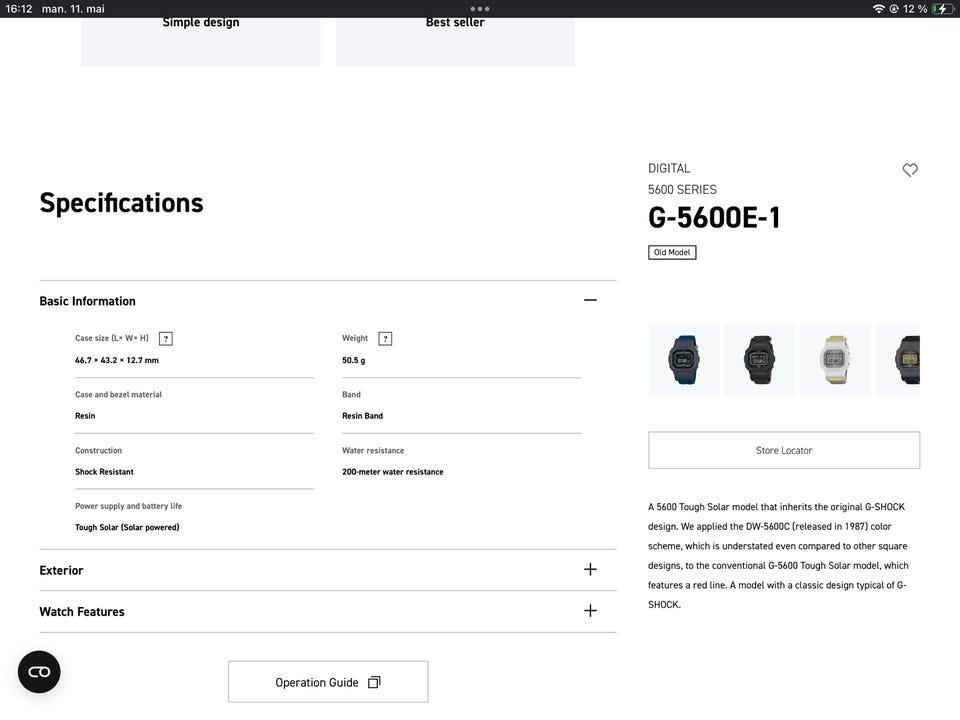Select the white and yellow watch thumbnail
Image resolution: width=960 pixels, height=720 pixels.
[x=834, y=359]
